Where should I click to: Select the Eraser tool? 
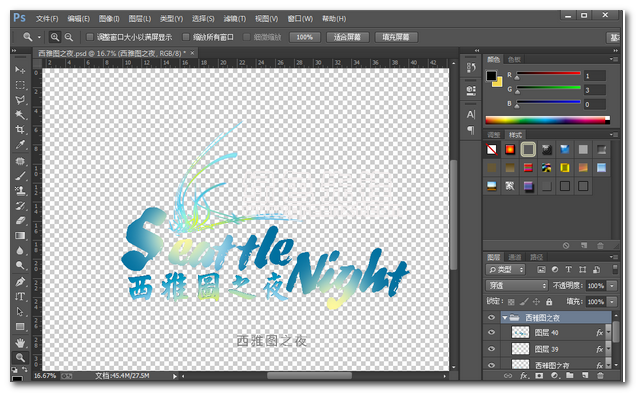pyautogui.click(x=20, y=221)
